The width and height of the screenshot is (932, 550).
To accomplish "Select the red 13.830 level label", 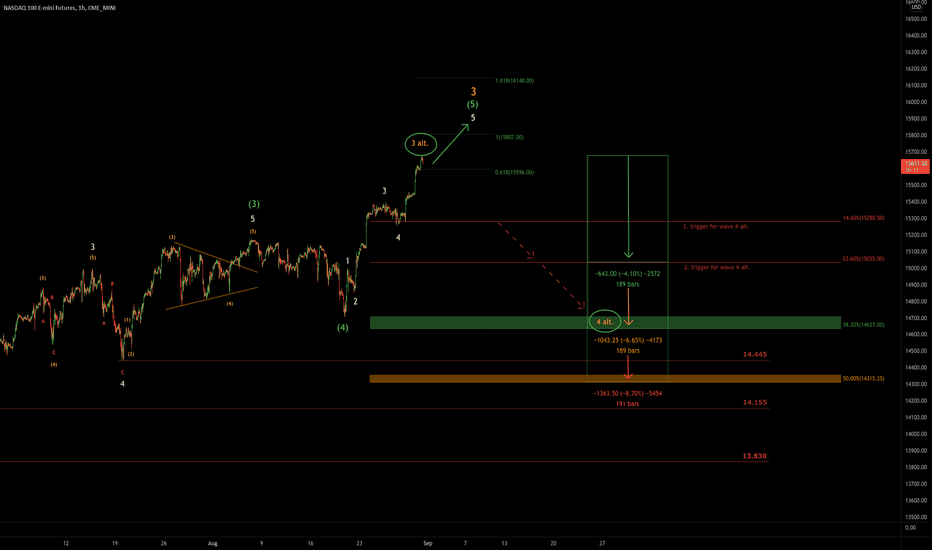I will click(755, 456).
